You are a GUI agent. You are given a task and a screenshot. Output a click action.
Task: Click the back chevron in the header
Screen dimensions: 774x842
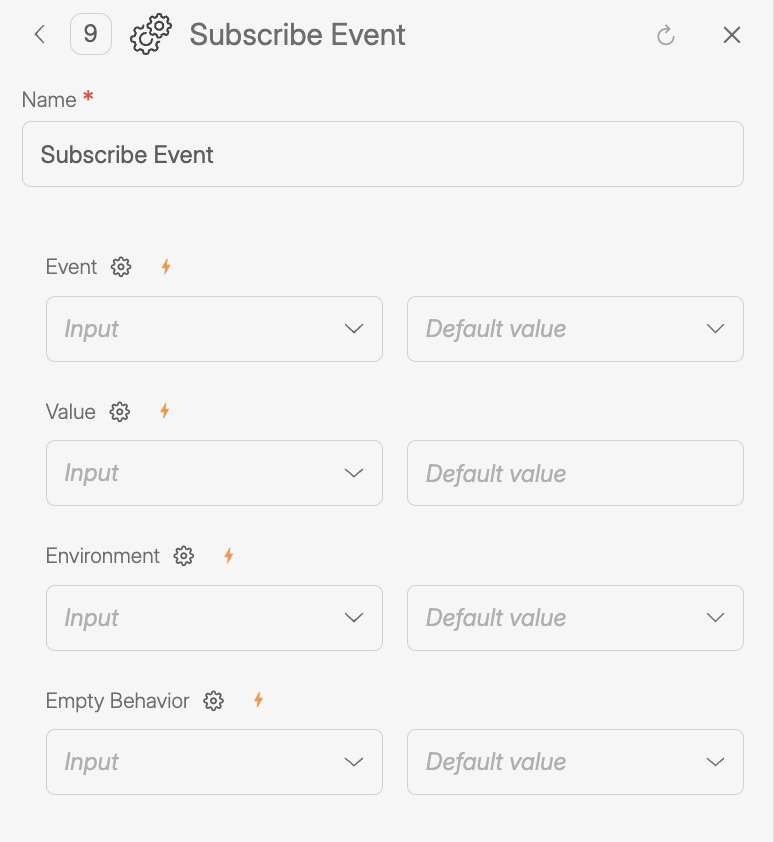[x=39, y=34]
